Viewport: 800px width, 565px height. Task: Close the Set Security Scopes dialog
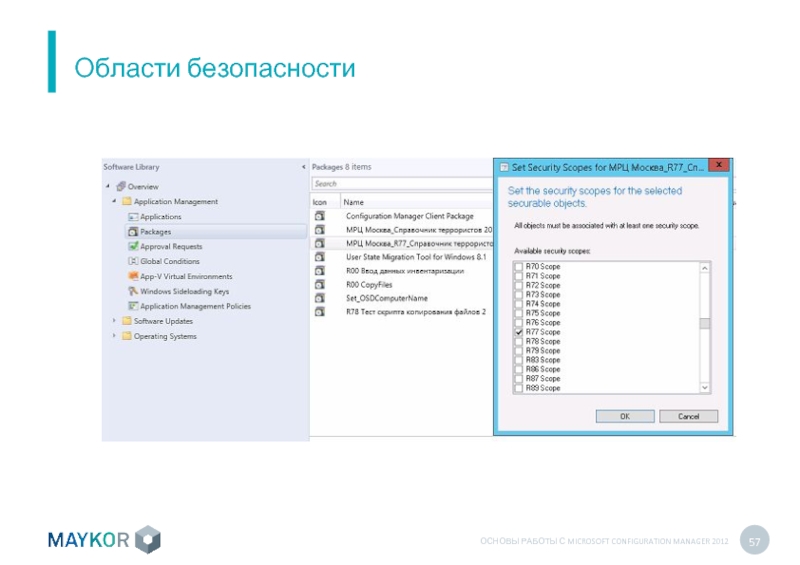coord(719,165)
